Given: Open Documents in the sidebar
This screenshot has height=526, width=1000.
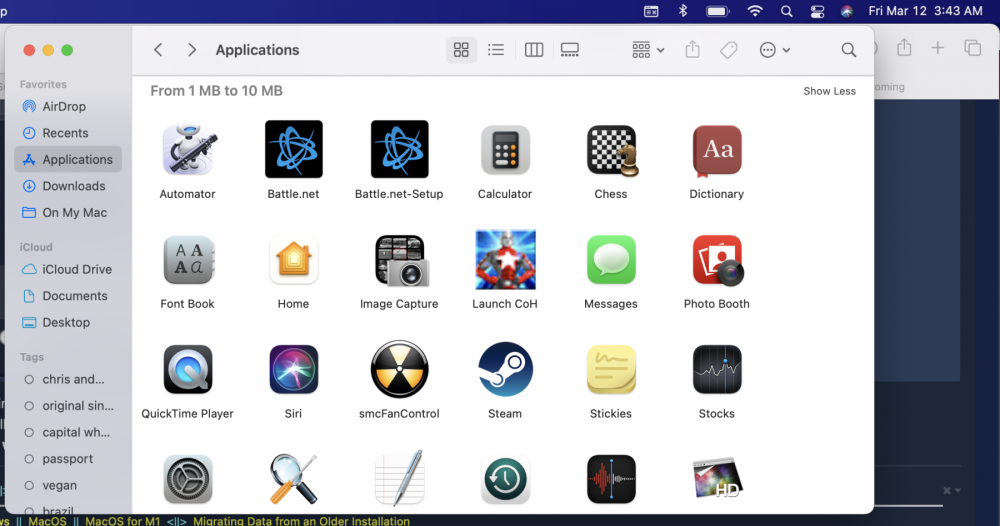Looking at the screenshot, I should pos(68,296).
